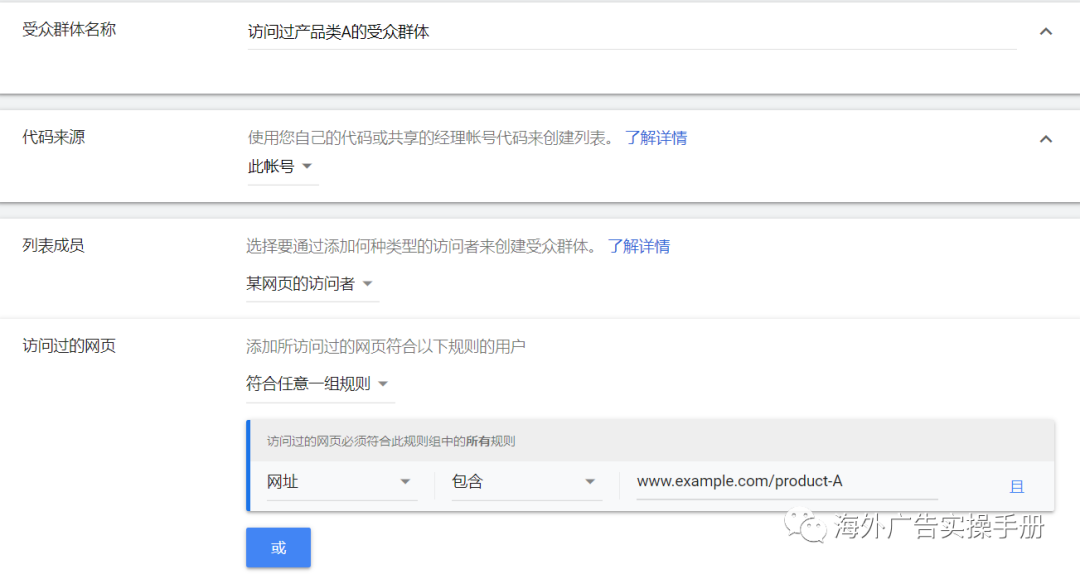
Task: Collapse the 代码来源 section chevron
Action: tap(1046, 139)
